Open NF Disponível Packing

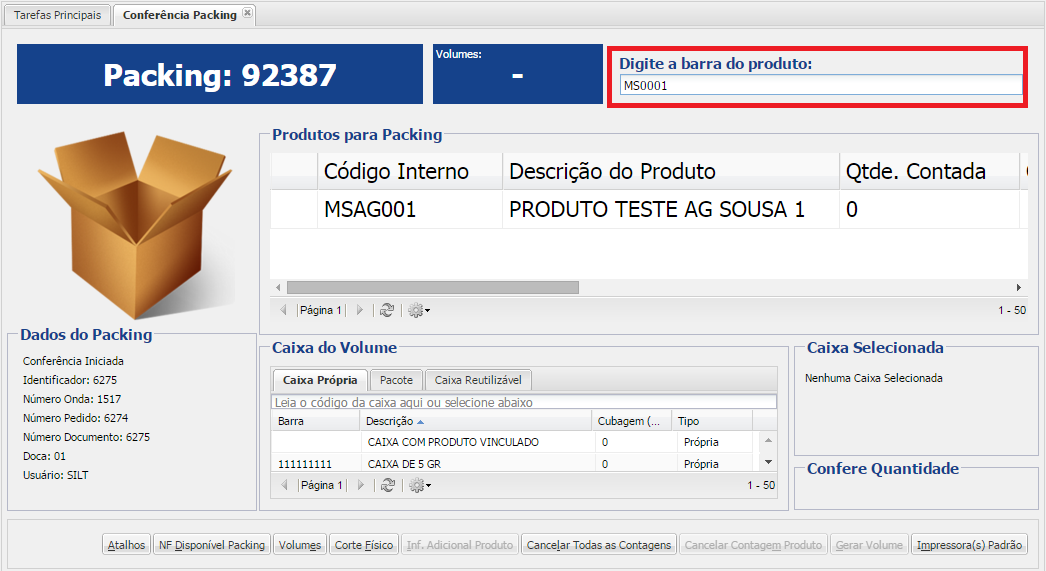click(x=212, y=545)
